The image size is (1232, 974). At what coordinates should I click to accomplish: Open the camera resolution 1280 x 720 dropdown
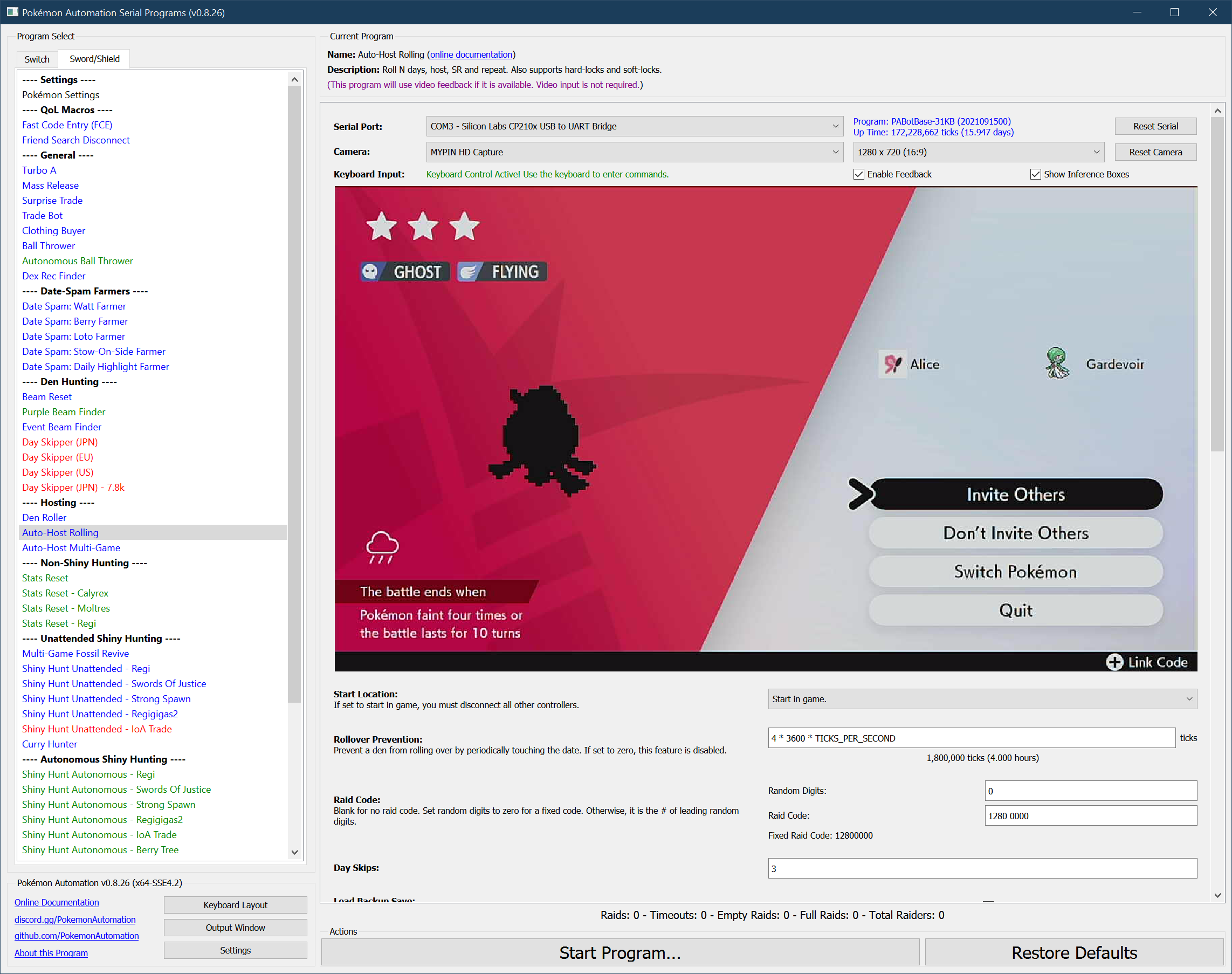(978, 152)
